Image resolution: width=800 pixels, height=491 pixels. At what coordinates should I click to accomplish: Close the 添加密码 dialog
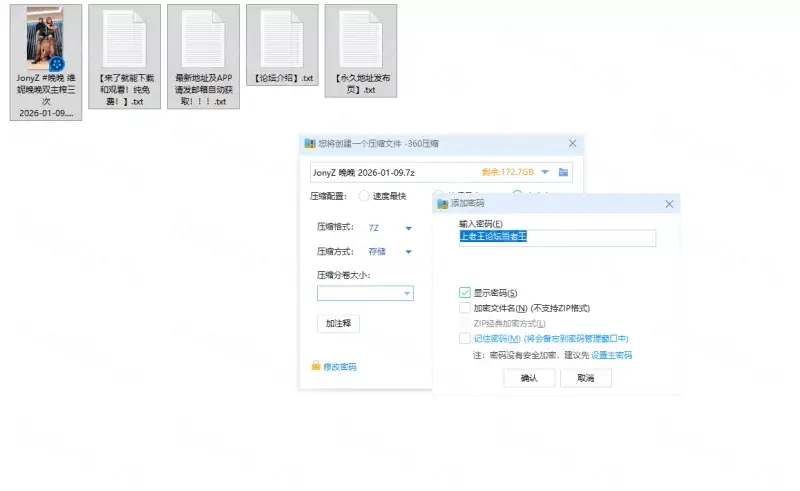coord(669,204)
